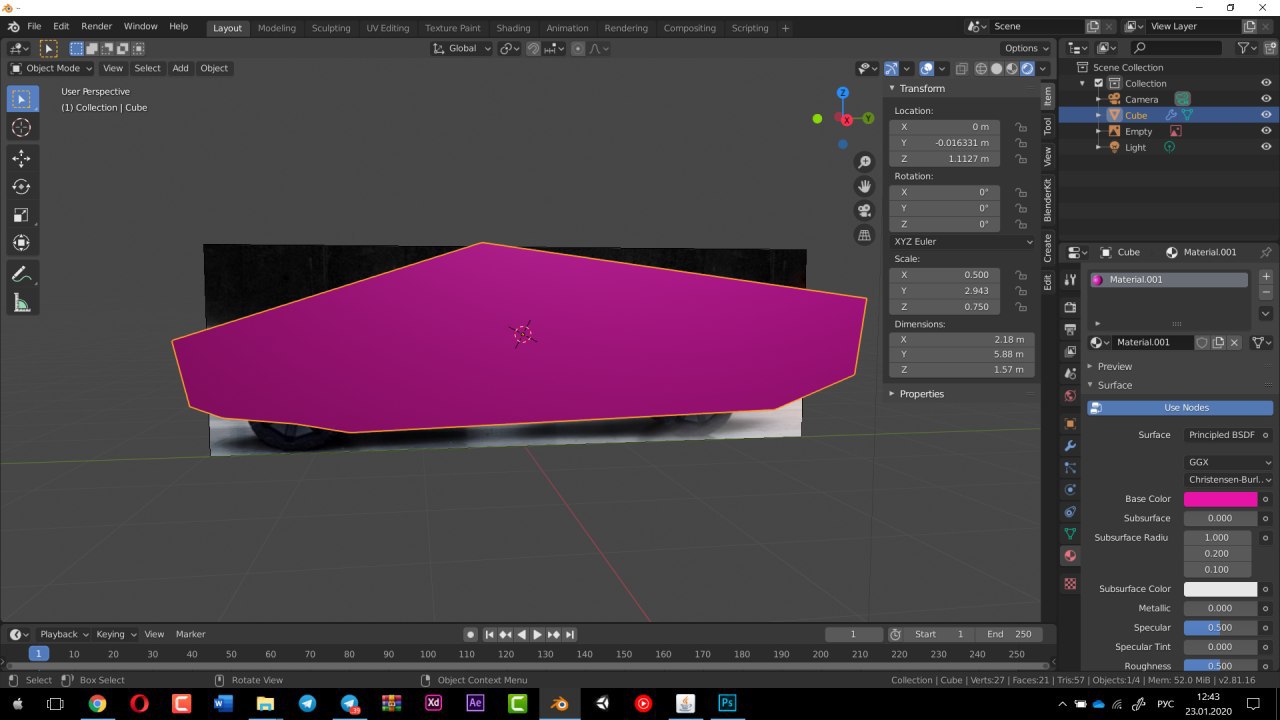
Task: Select the Transform tool
Action: pos(22,243)
